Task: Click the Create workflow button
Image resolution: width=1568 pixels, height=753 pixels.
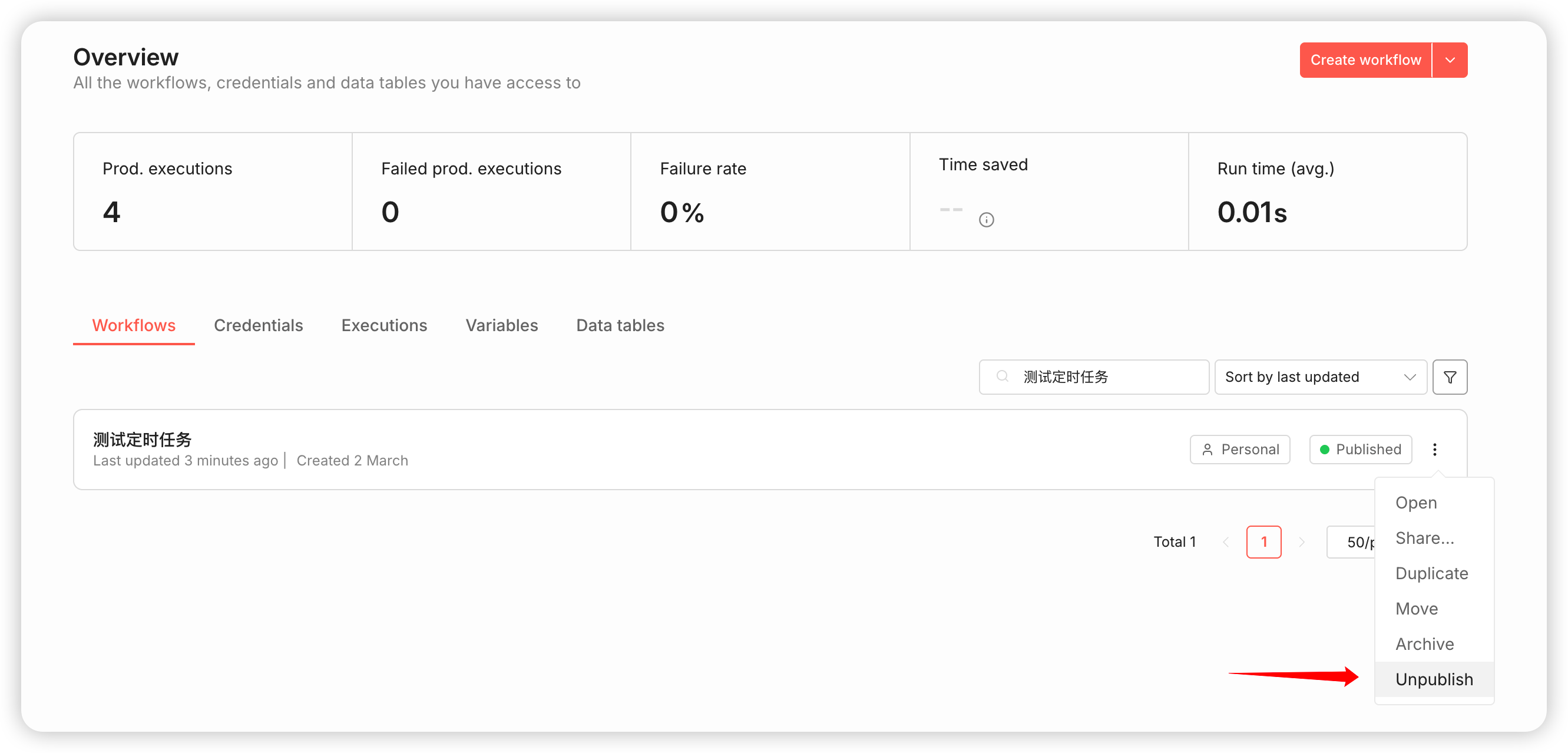Action: [x=1365, y=60]
